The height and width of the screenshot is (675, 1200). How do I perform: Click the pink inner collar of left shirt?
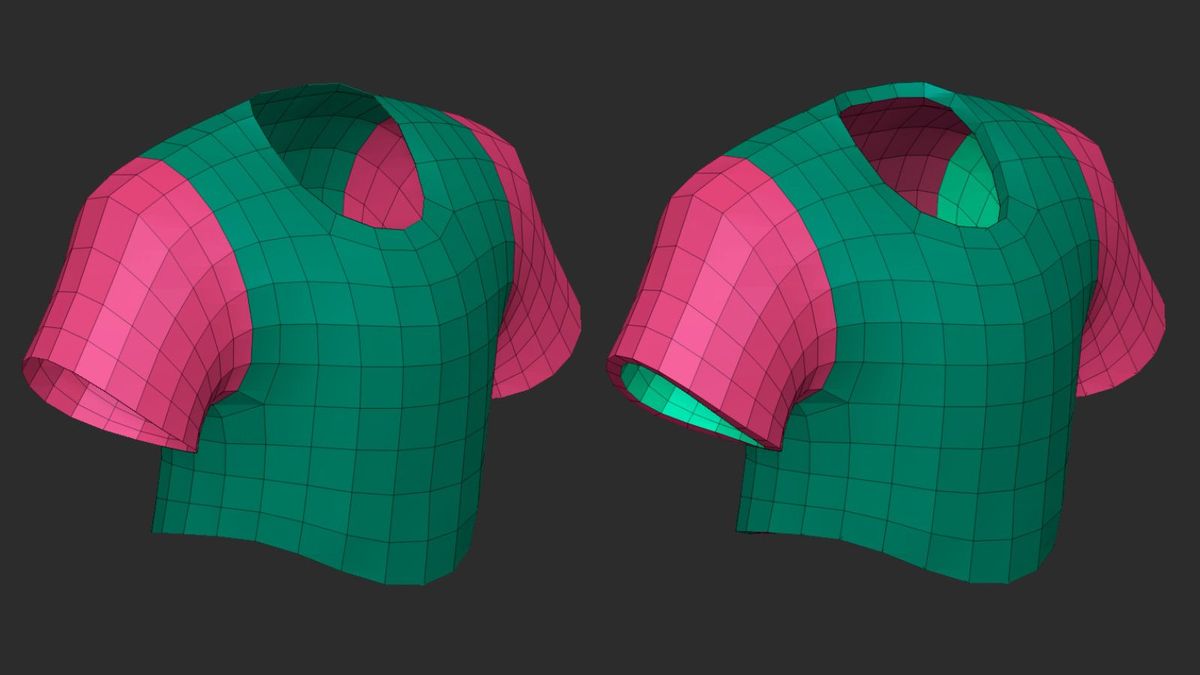click(385, 180)
